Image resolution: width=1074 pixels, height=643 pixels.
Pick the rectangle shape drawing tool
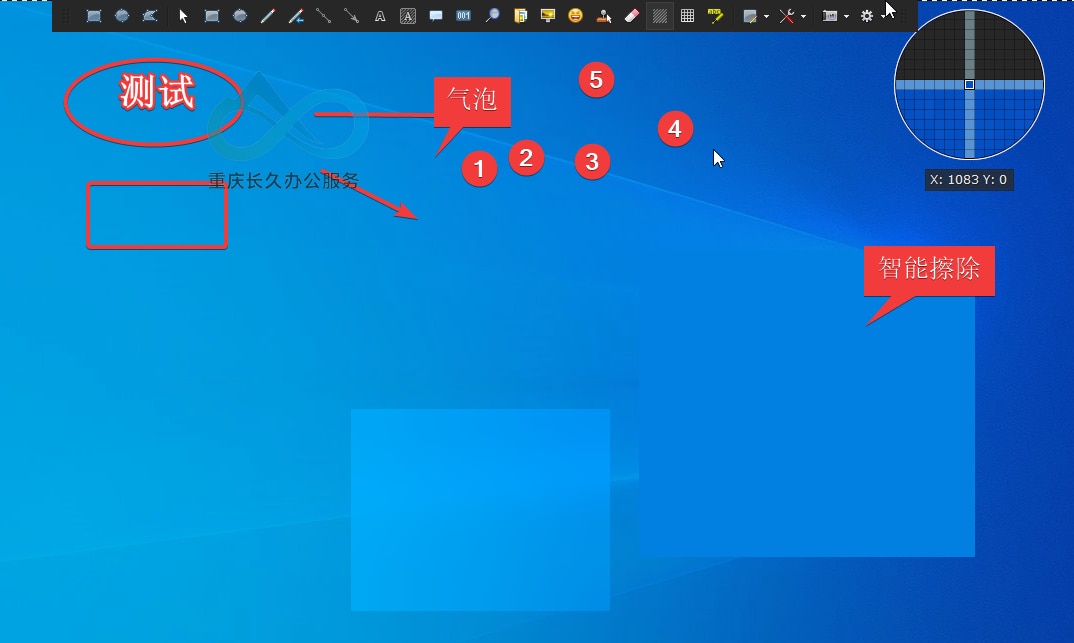(x=212, y=16)
